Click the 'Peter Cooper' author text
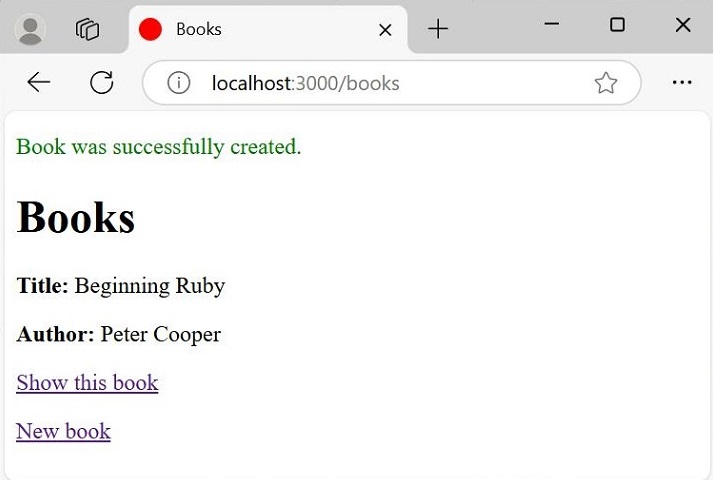 160,334
